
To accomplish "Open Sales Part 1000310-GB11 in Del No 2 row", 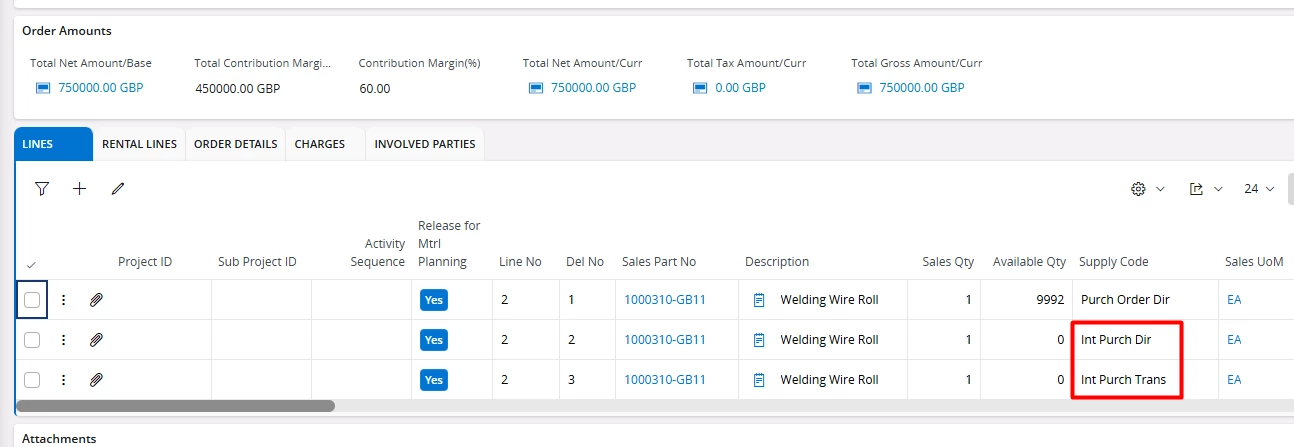I will [665, 340].
